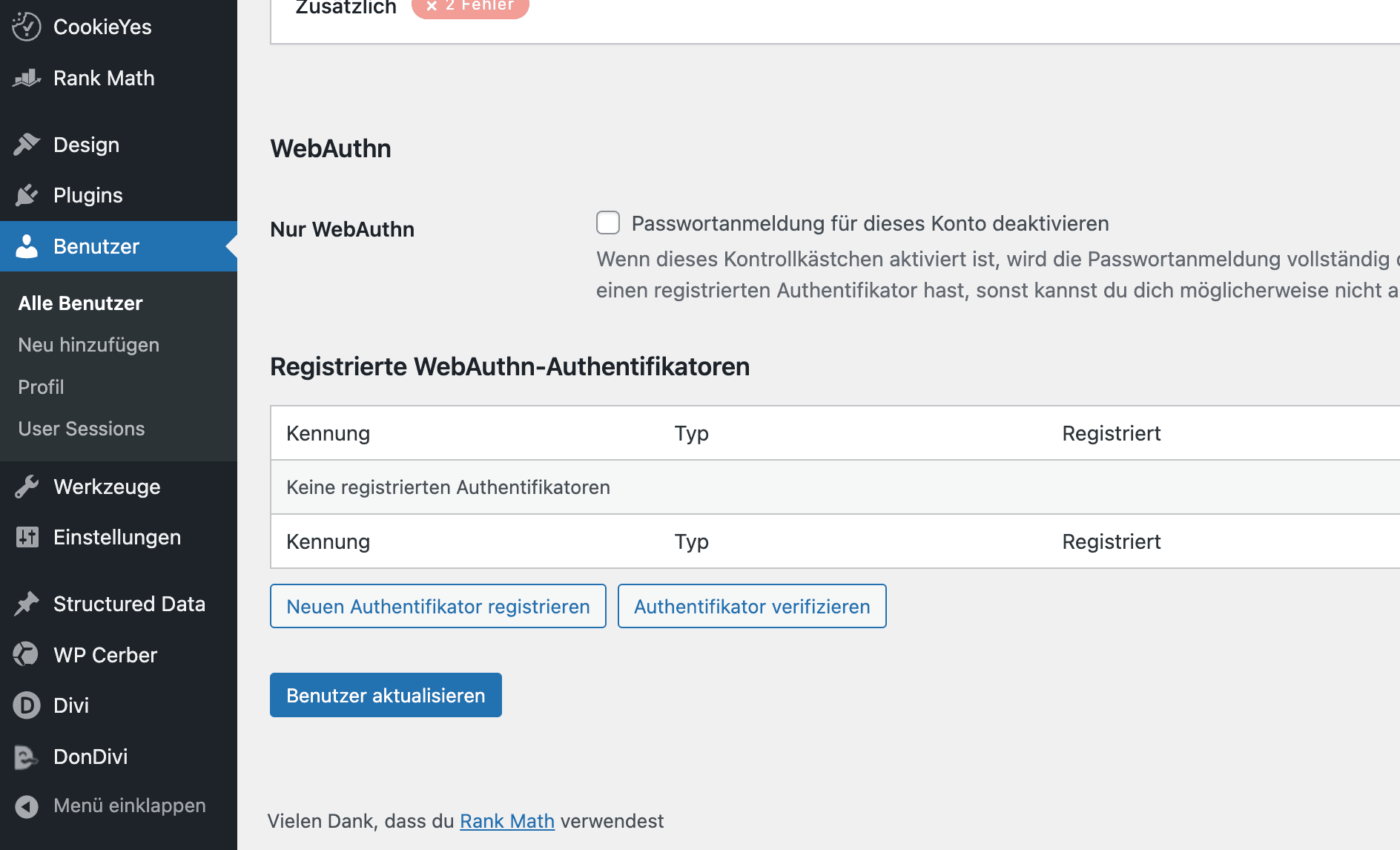This screenshot has width=1400, height=850.
Task: Click the Divi circle D icon
Action: click(27, 705)
